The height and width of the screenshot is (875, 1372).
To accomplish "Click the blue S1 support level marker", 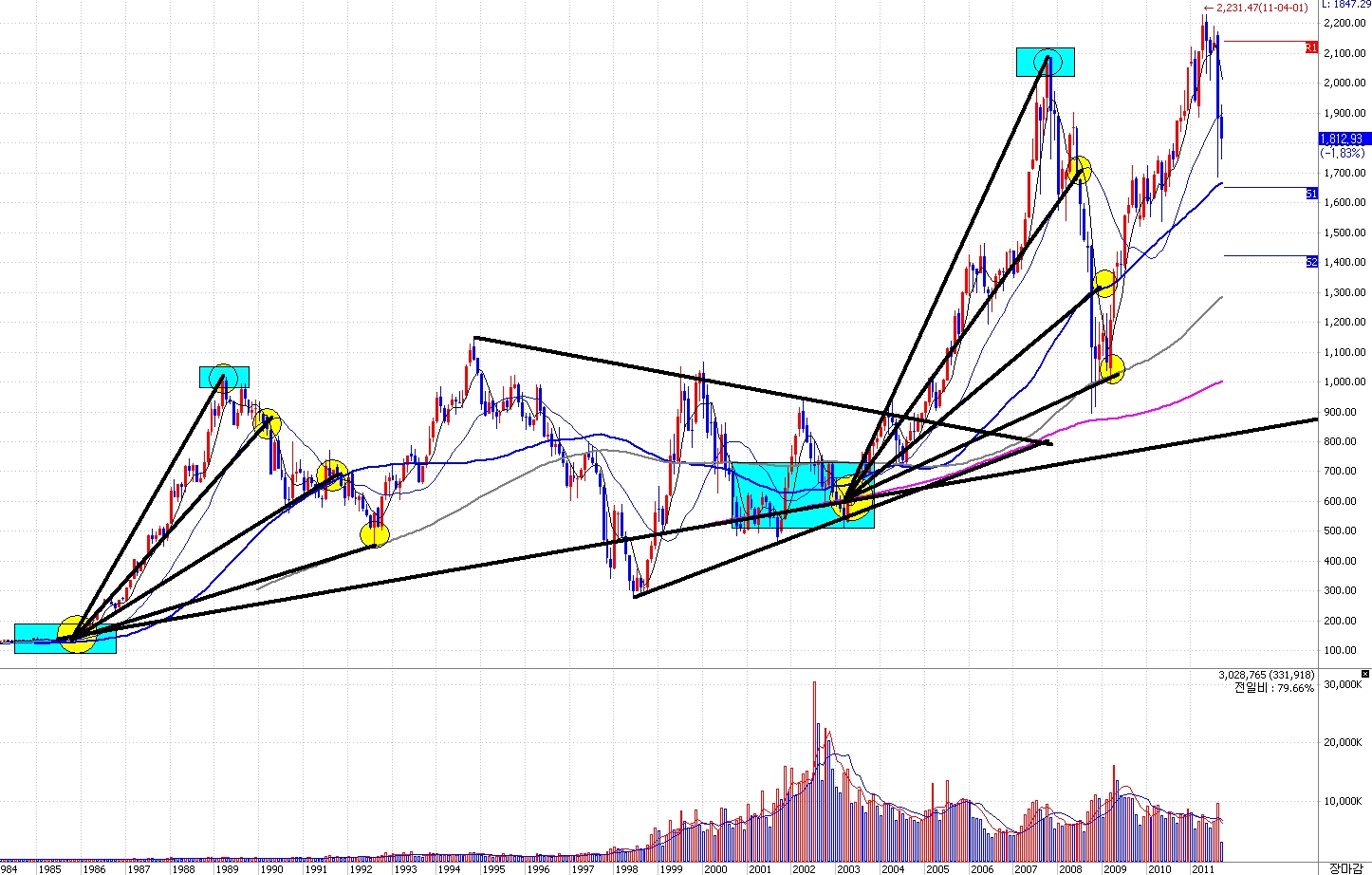I will coord(1311,194).
